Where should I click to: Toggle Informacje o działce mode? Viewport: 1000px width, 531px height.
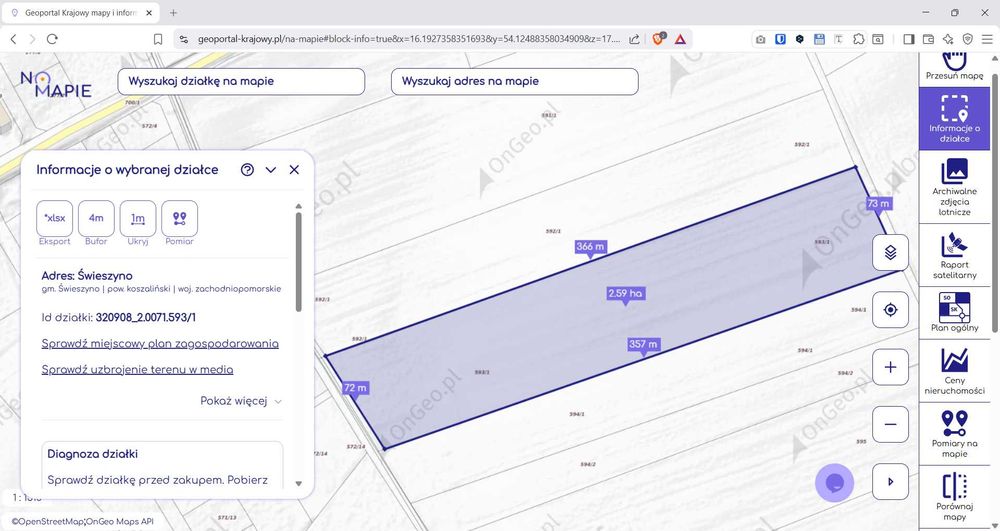[954, 119]
